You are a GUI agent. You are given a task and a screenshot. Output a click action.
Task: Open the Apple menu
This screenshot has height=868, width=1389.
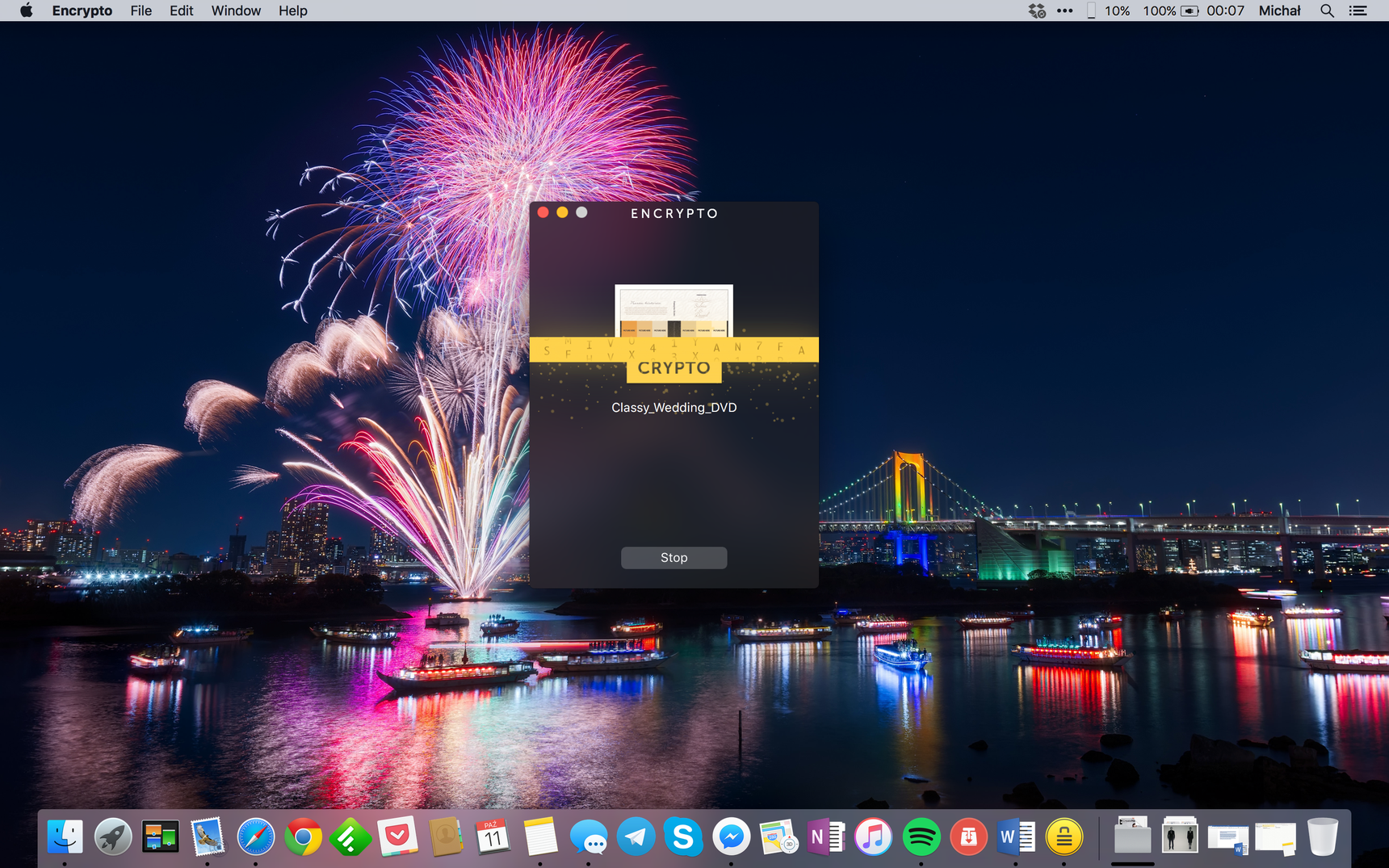[x=26, y=10]
